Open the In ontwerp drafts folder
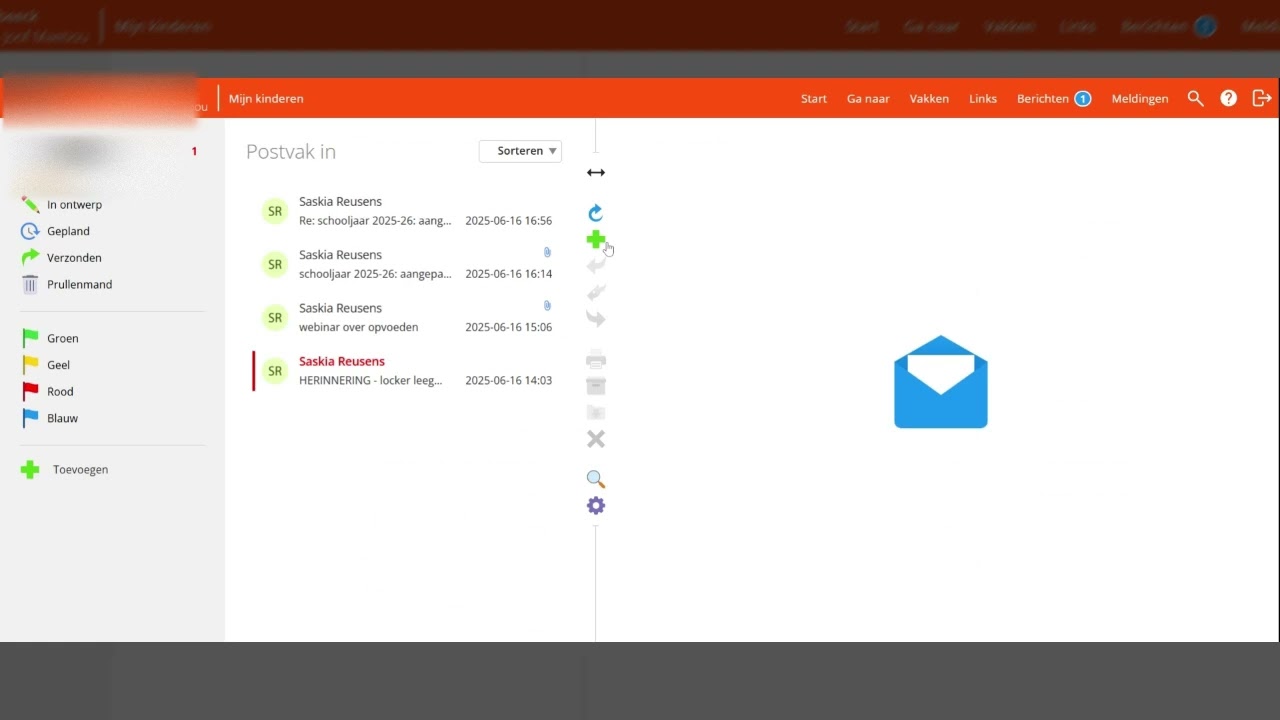 (74, 205)
